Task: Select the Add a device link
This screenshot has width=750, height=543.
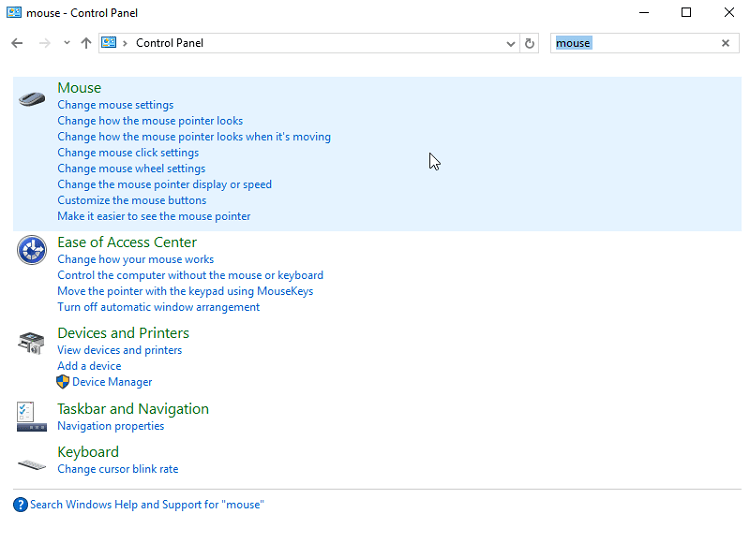Action: (x=89, y=366)
